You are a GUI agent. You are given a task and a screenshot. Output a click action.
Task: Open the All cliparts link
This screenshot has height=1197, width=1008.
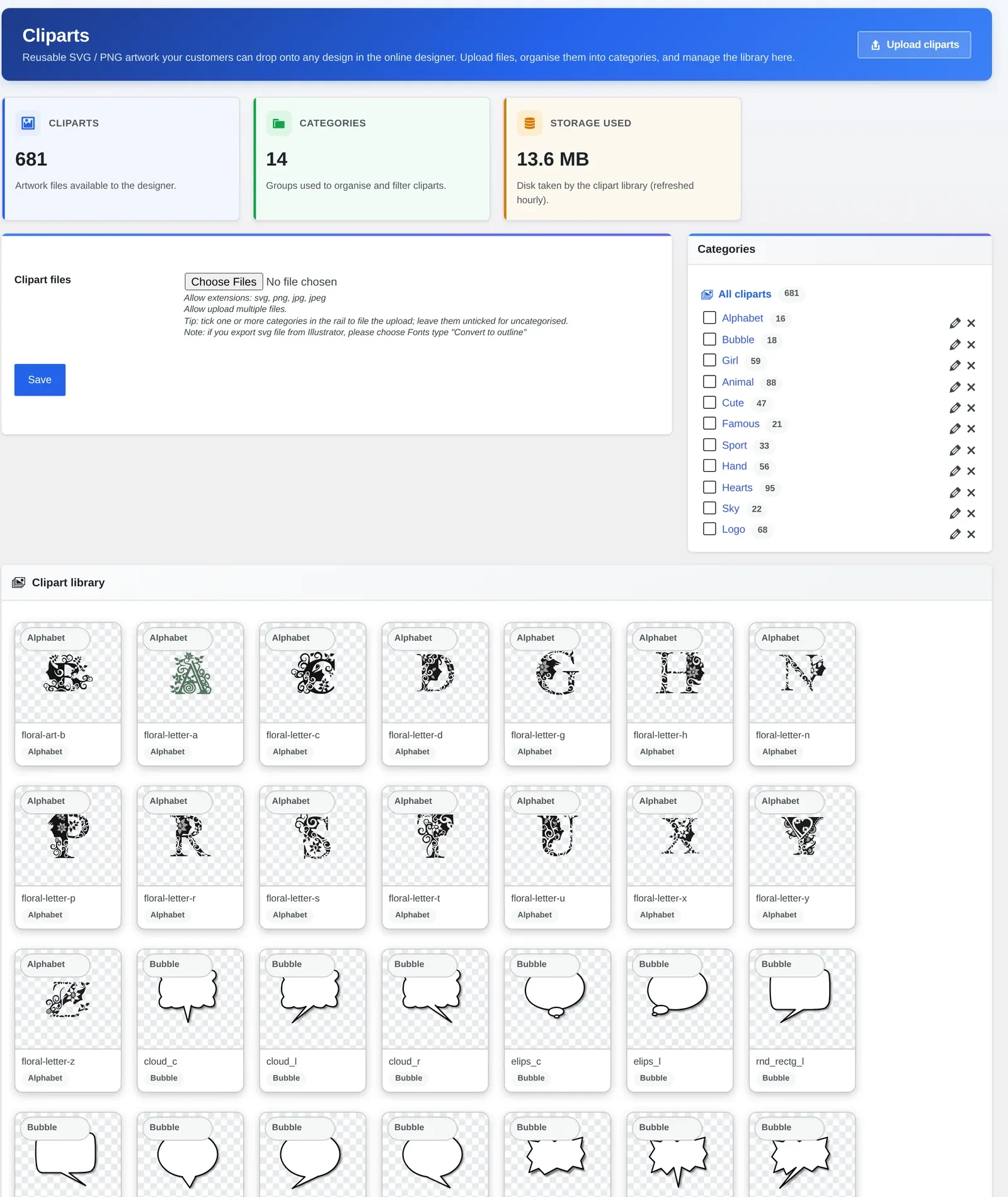(745, 294)
